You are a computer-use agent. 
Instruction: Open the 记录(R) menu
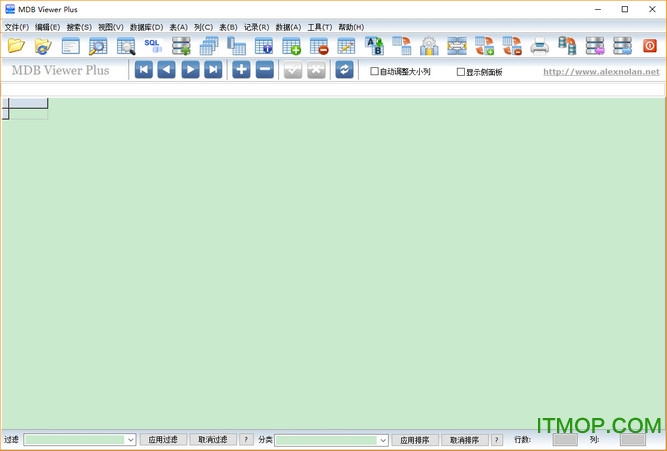tap(257, 27)
